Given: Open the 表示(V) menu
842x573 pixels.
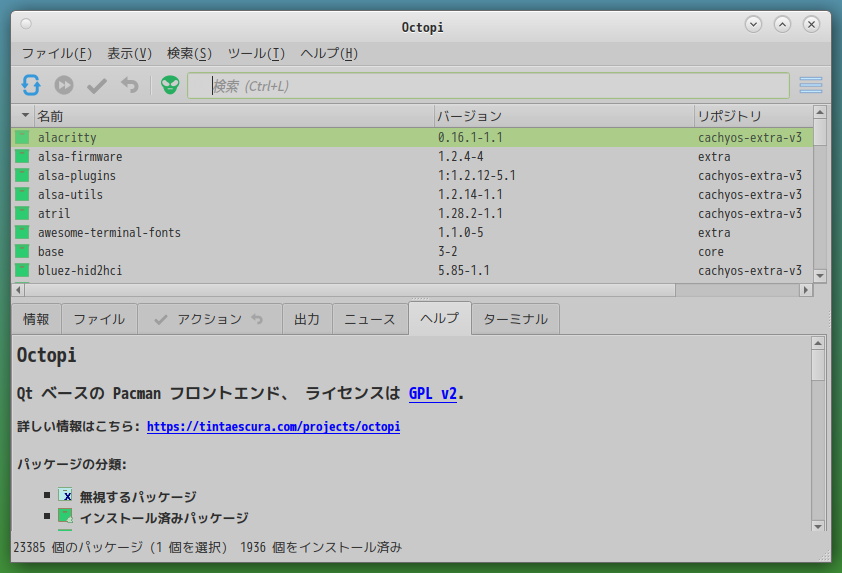Looking at the screenshot, I should 129,54.
